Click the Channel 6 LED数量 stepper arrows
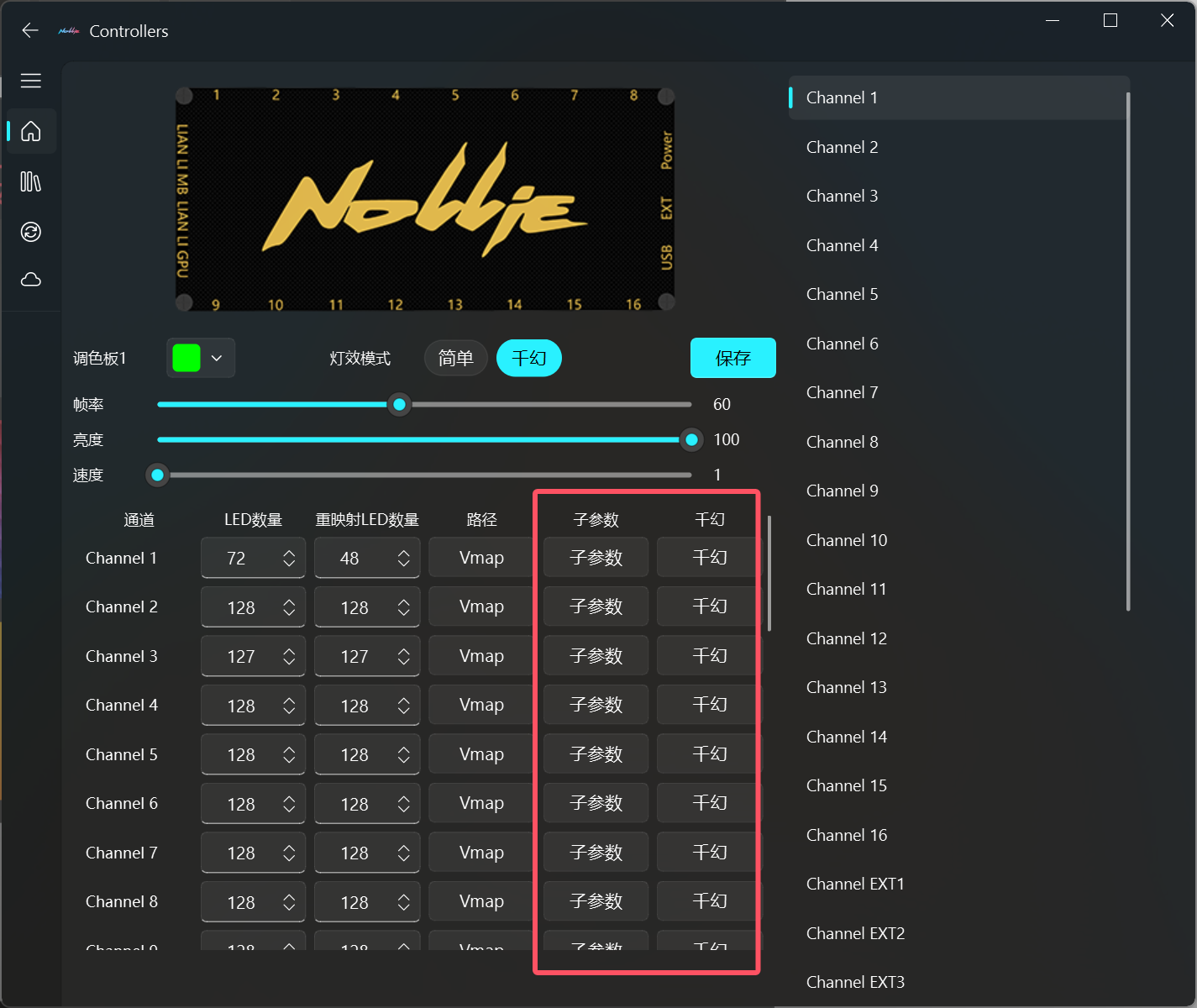This screenshot has height=1008, width=1197. (x=289, y=805)
